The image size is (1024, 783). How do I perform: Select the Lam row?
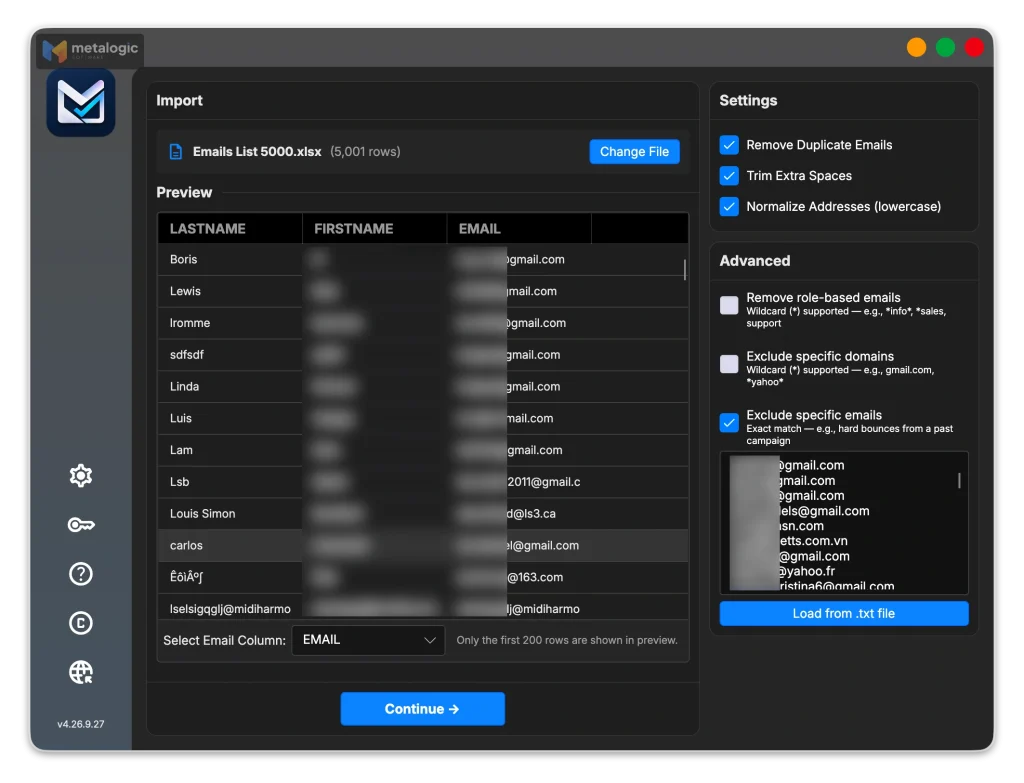click(x=423, y=450)
